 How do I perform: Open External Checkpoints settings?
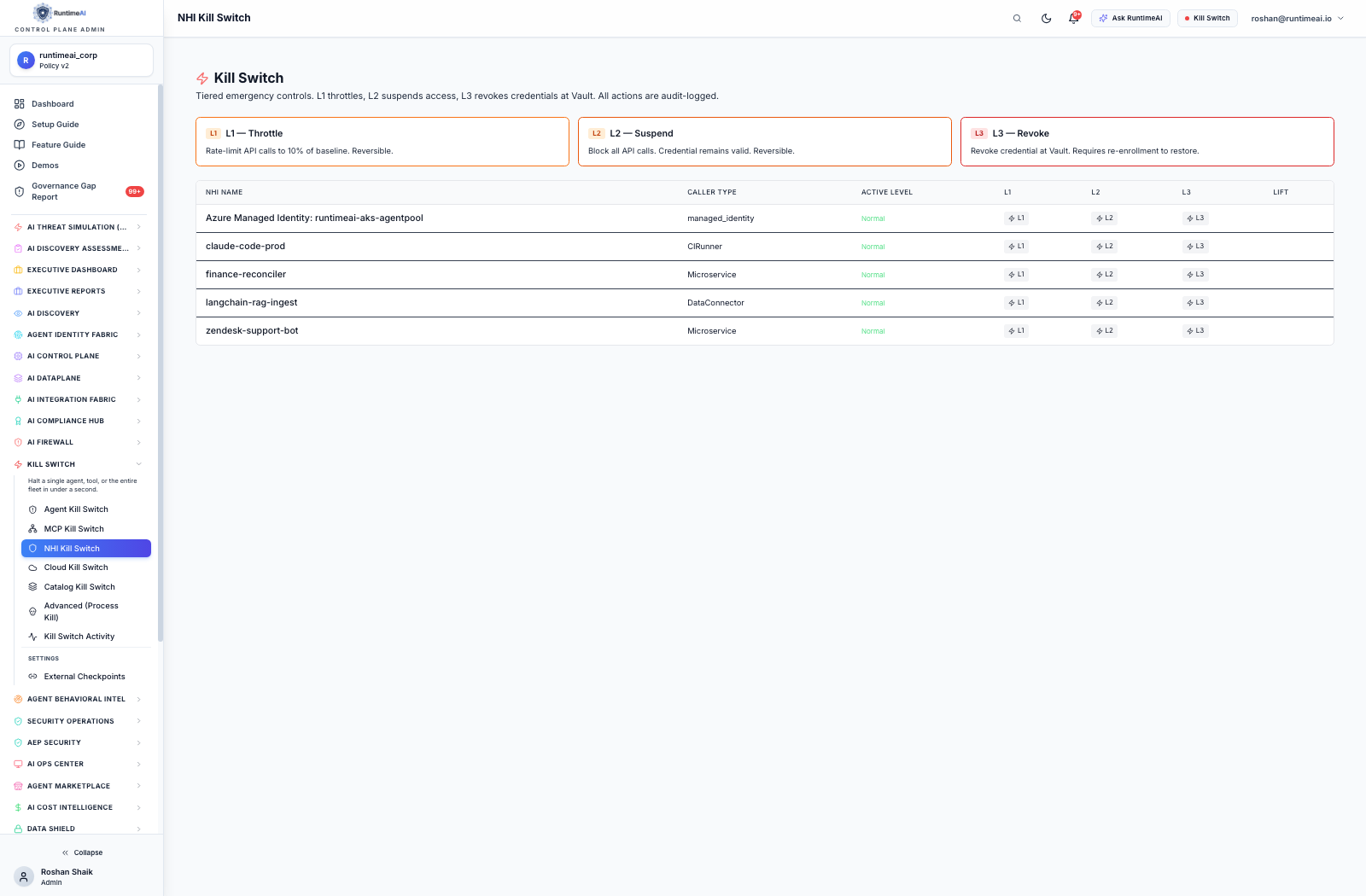tap(85, 677)
